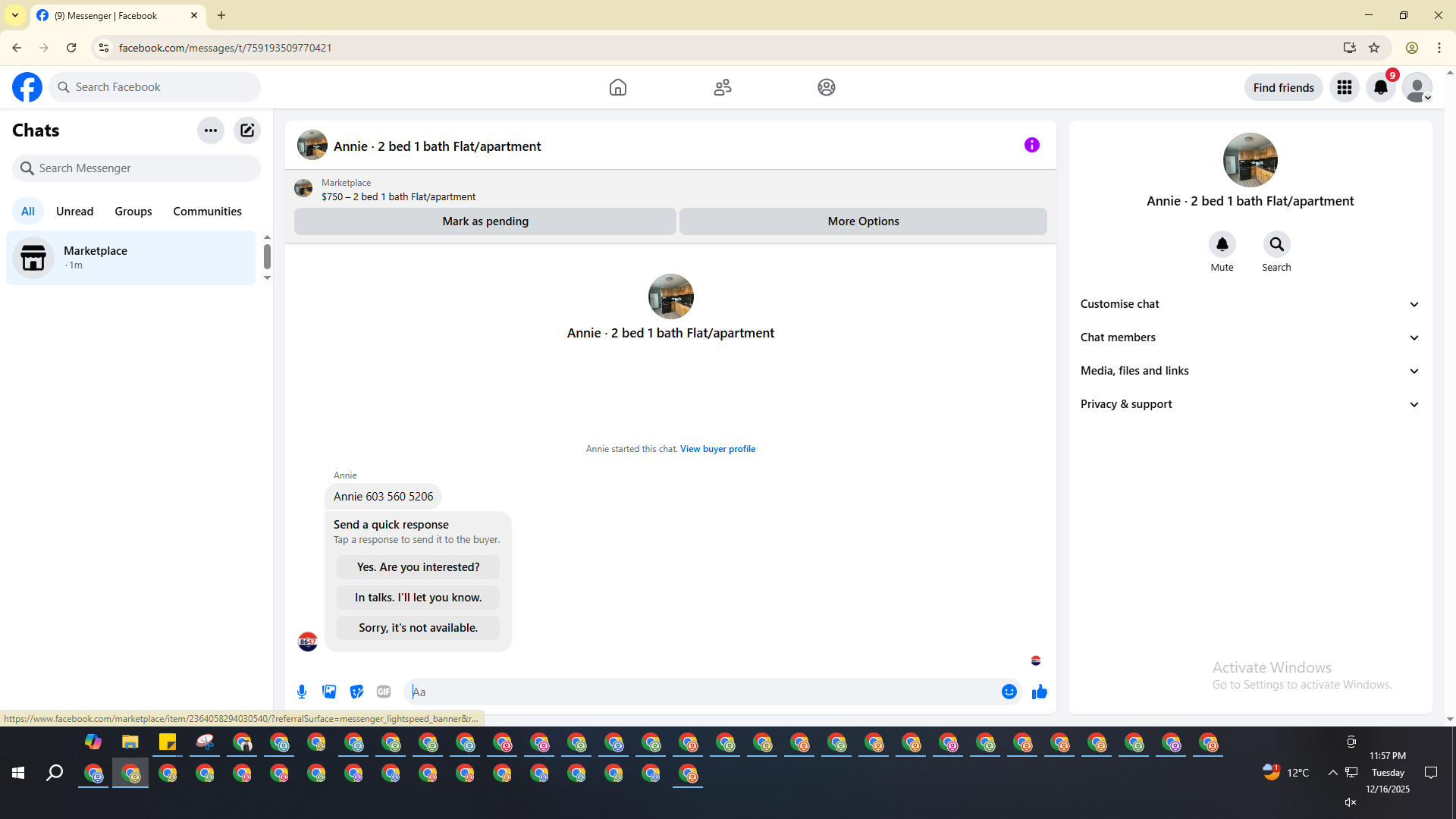Open Sticky Notes from the taskbar
The height and width of the screenshot is (819, 1456).
coord(168,742)
